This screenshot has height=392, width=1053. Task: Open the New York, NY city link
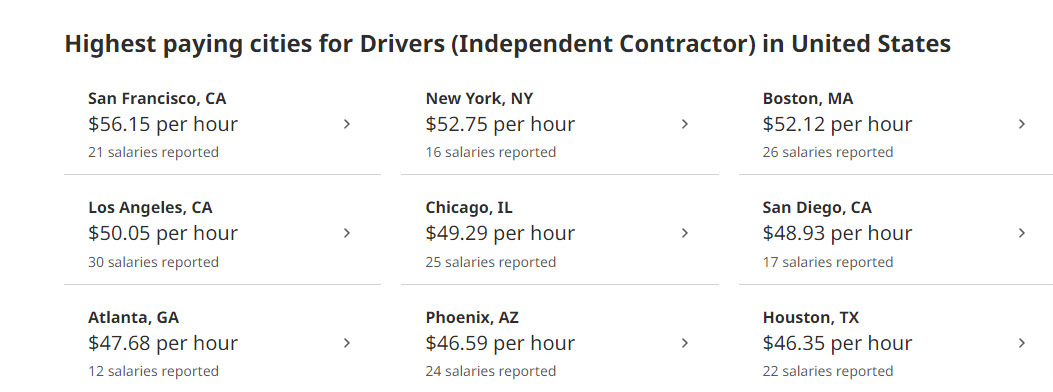pos(479,99)
